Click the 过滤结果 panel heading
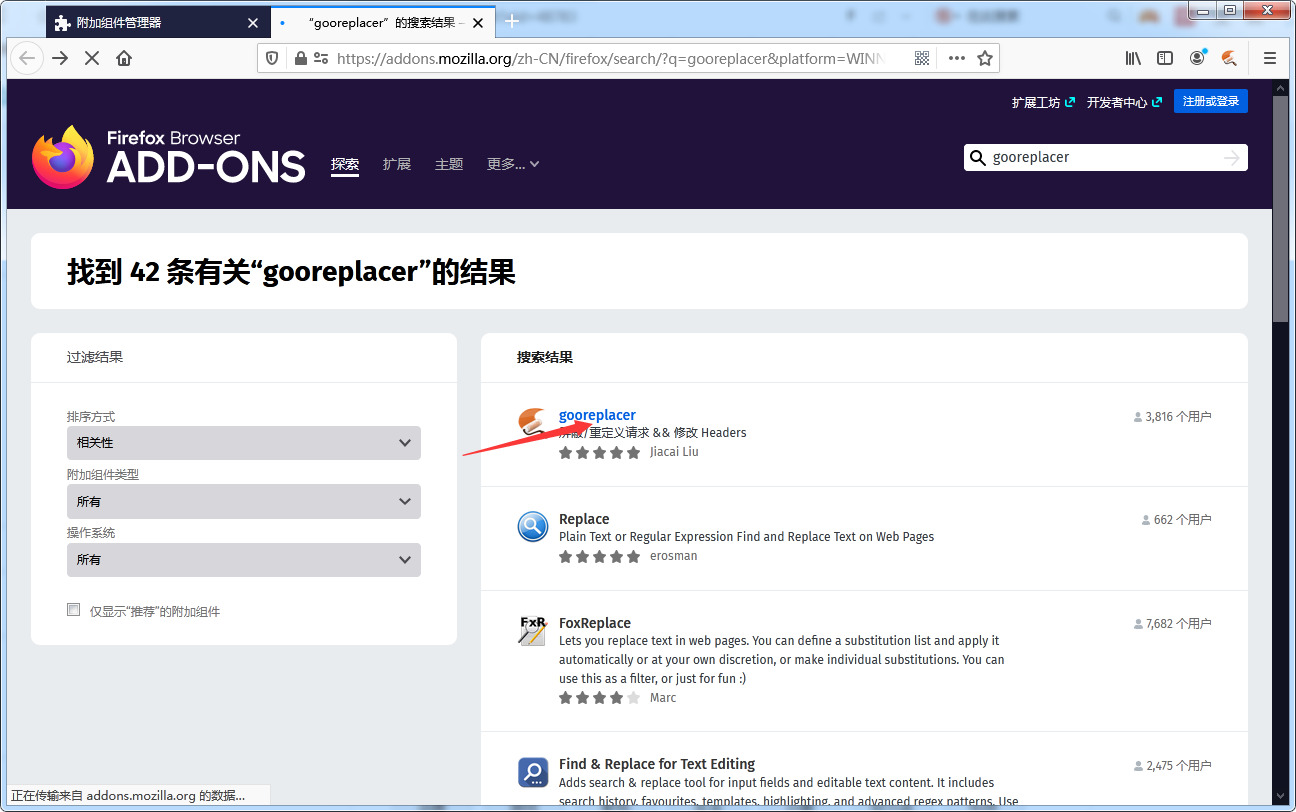This screenshot has width=1296, height=812. tap(95, 357)
